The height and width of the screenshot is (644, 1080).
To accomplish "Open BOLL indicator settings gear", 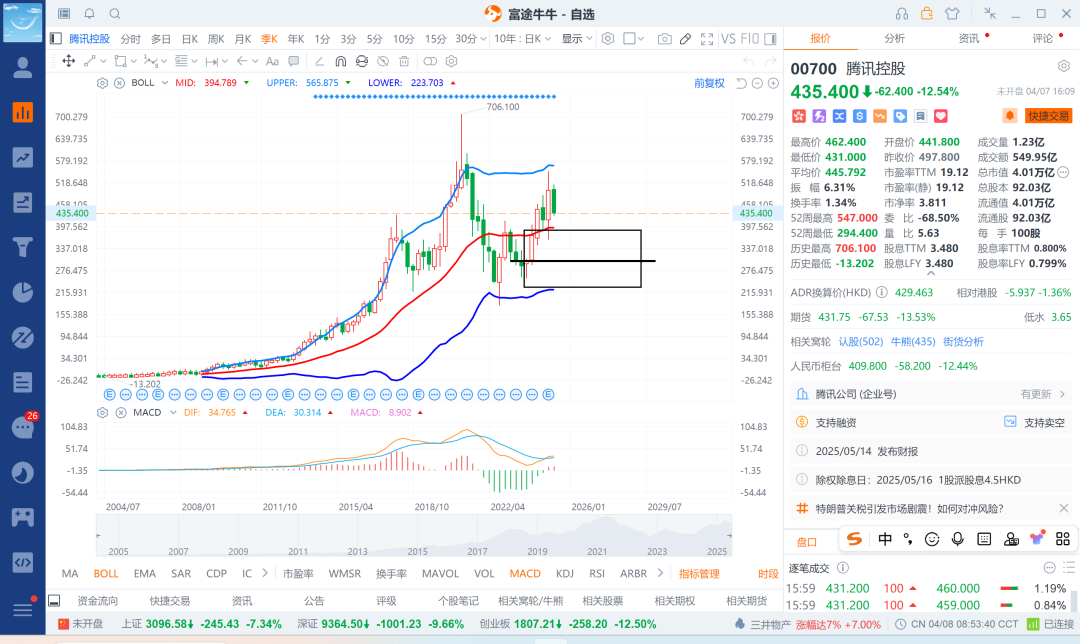I will pyautogui.click(x=103, y=83).
